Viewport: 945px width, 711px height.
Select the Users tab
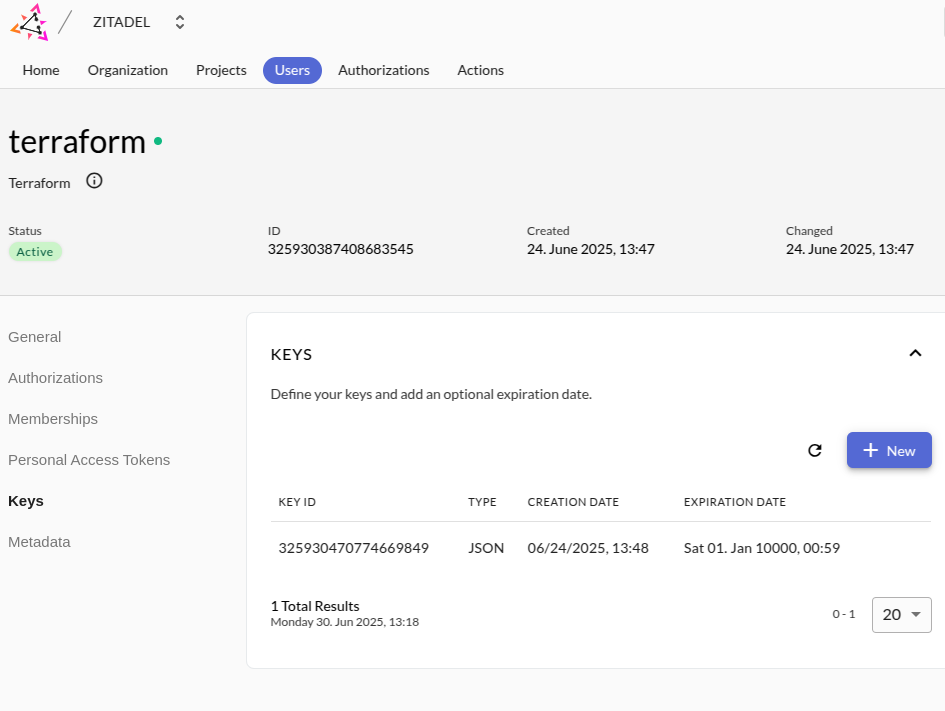(292, 70)
